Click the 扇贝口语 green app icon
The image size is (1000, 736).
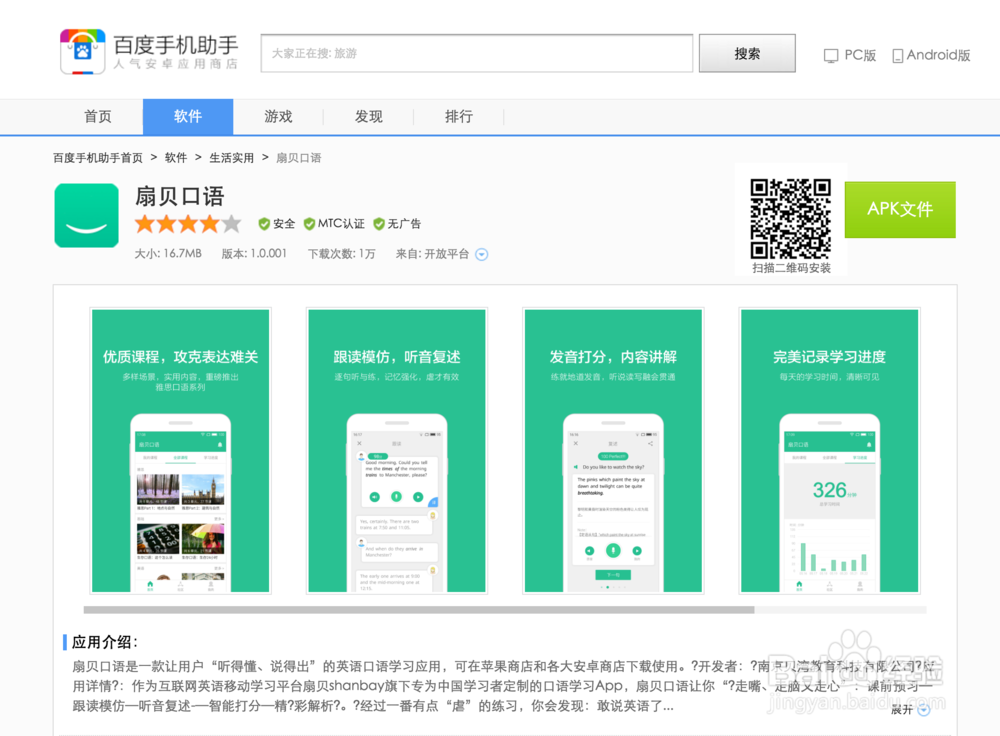[87, 216]
